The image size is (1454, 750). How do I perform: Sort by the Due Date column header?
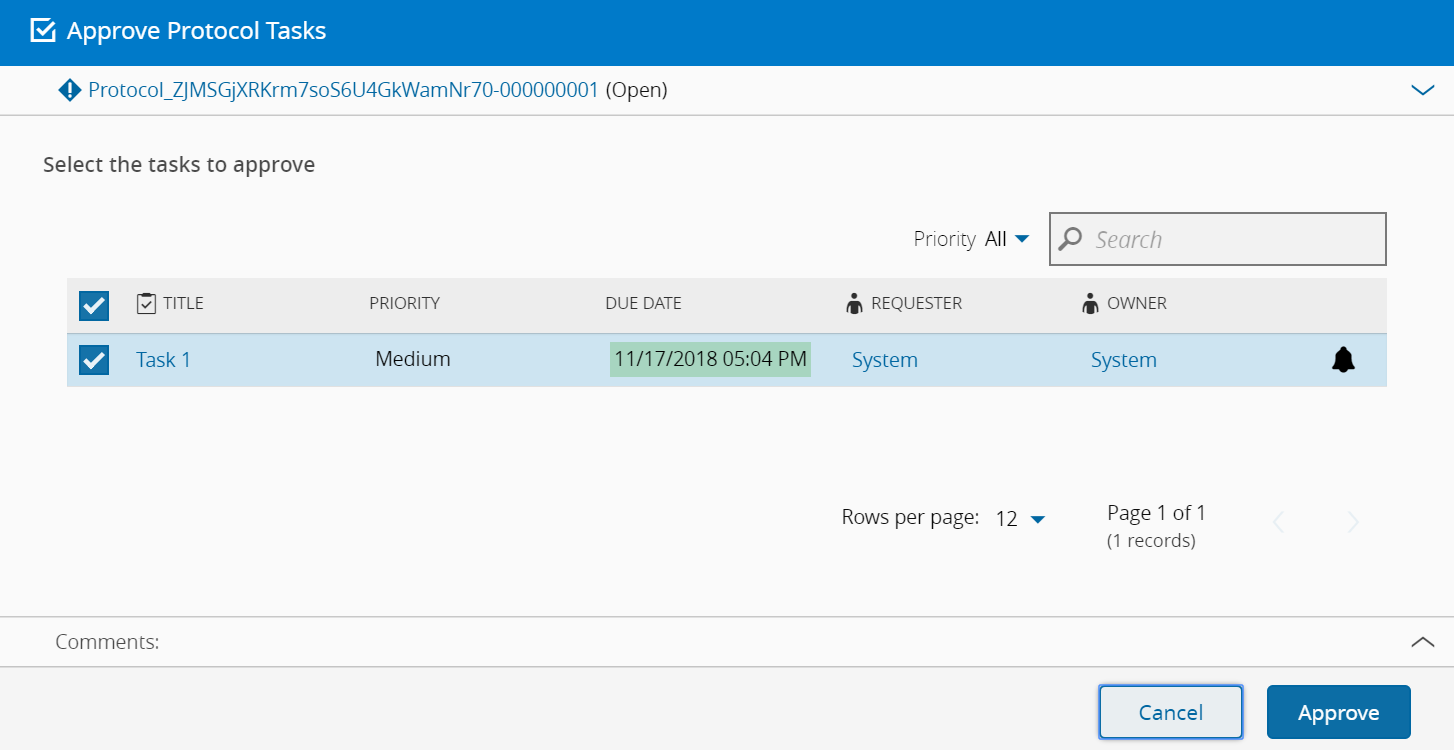pos(643,303)
